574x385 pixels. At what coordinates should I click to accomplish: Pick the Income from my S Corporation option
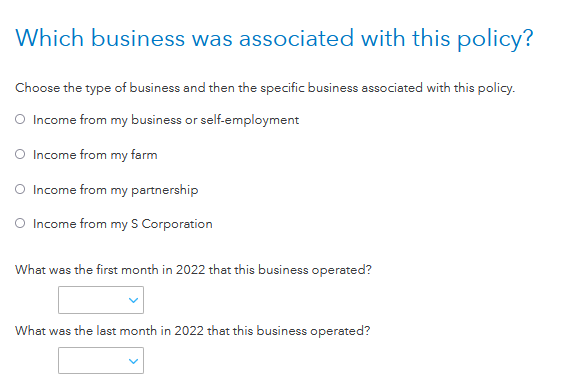(20, 223)
